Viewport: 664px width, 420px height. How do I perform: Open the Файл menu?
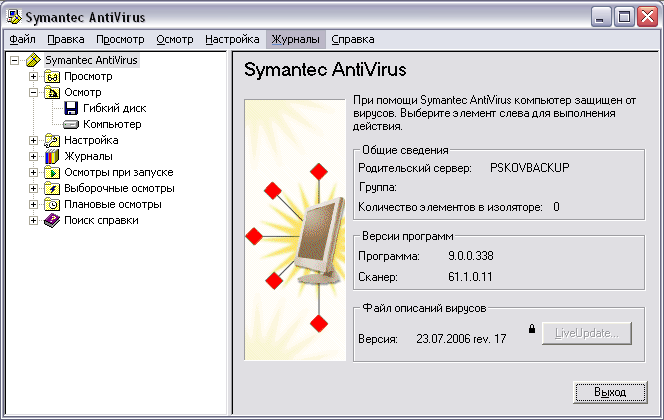point(22,39)
